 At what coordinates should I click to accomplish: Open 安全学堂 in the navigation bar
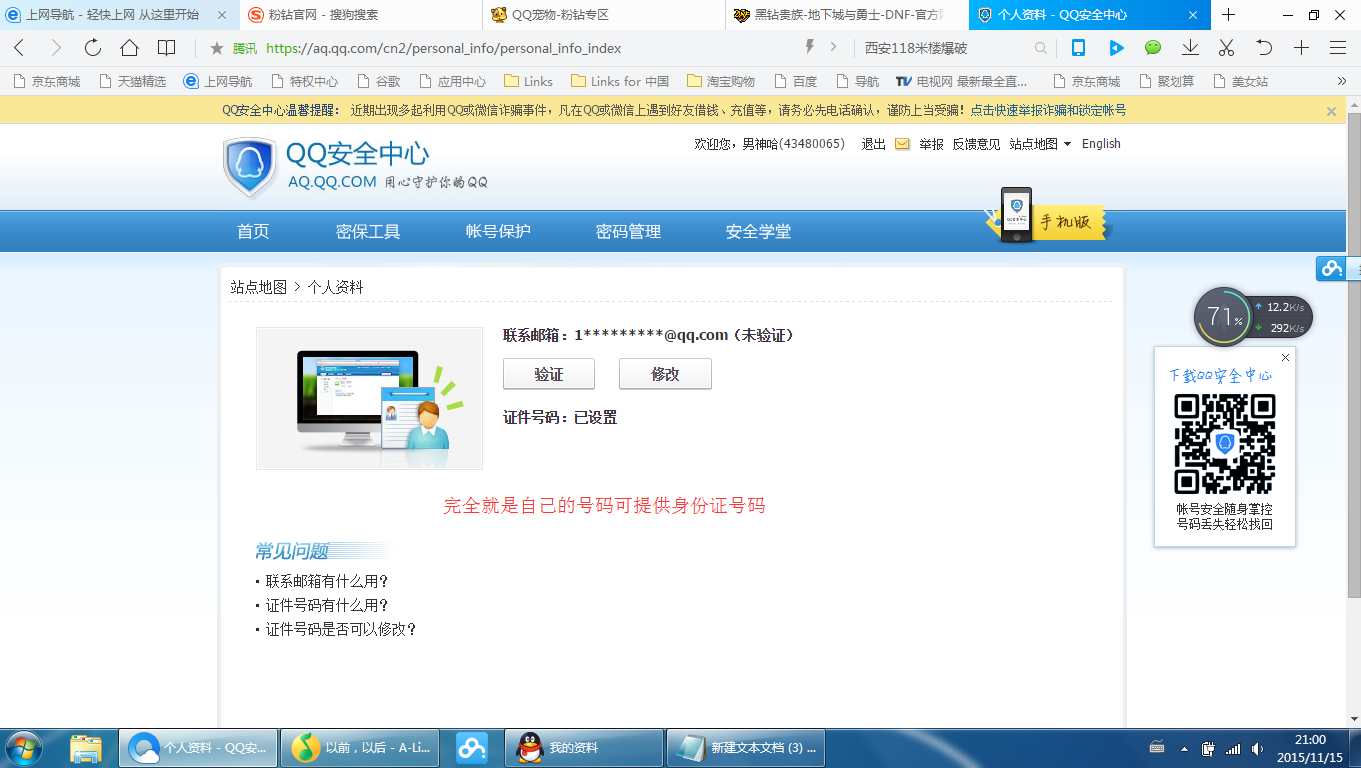(758, 231)
